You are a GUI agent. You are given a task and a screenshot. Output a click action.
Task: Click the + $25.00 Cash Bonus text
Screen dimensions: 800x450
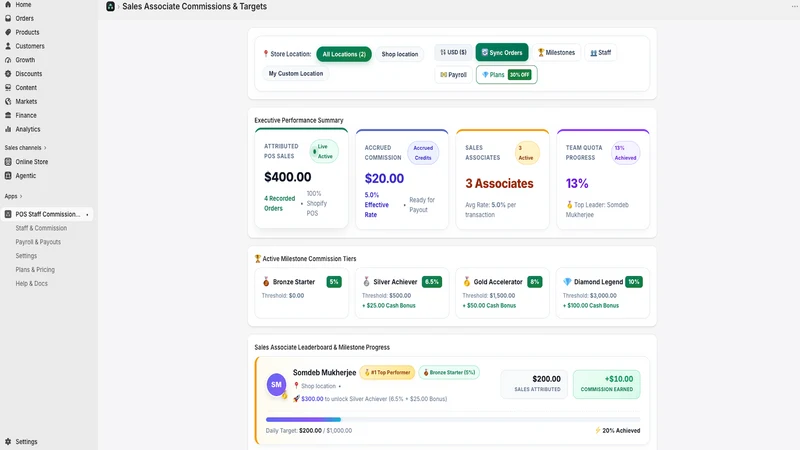389,306
